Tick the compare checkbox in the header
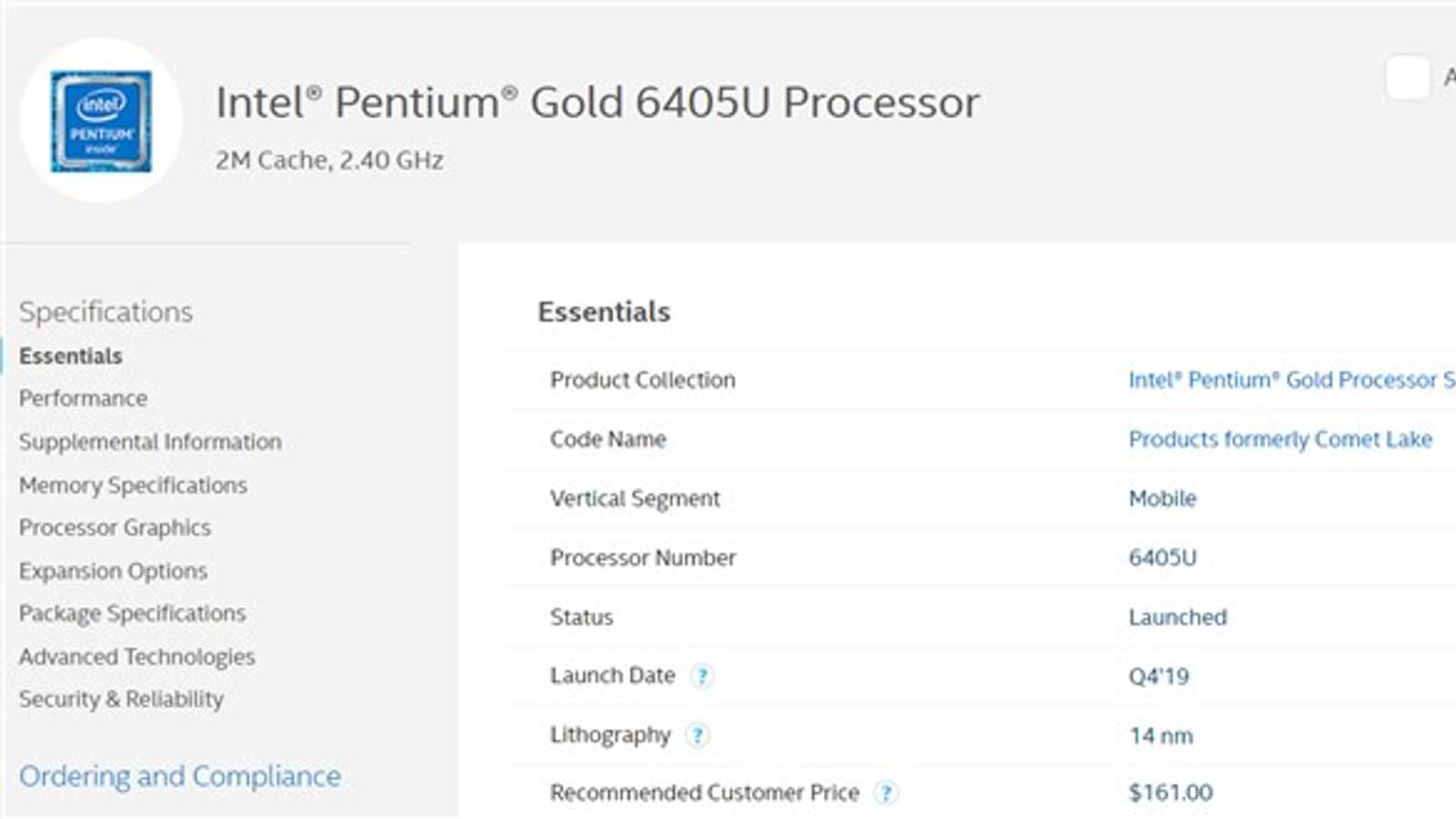 tap(1407, 78)
